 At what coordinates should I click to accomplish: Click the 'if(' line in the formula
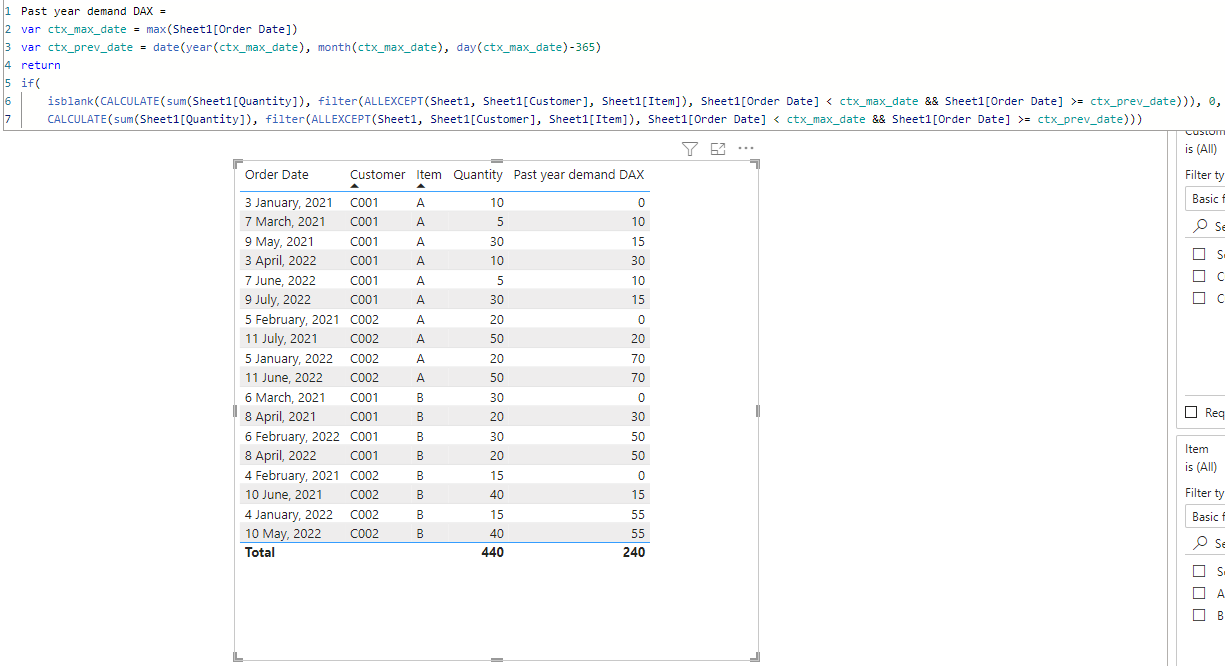pos(30,83)
